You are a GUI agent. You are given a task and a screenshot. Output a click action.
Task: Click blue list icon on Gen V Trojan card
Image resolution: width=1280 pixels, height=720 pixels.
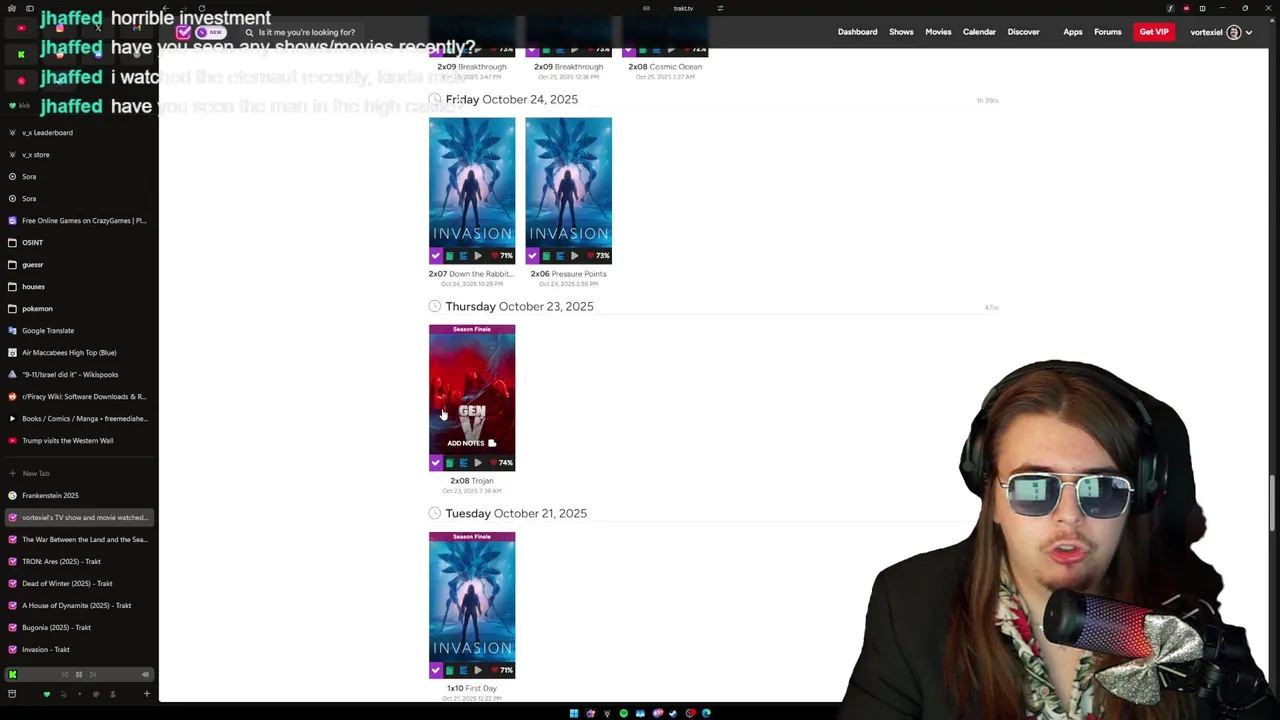click(x=463, y=463)
